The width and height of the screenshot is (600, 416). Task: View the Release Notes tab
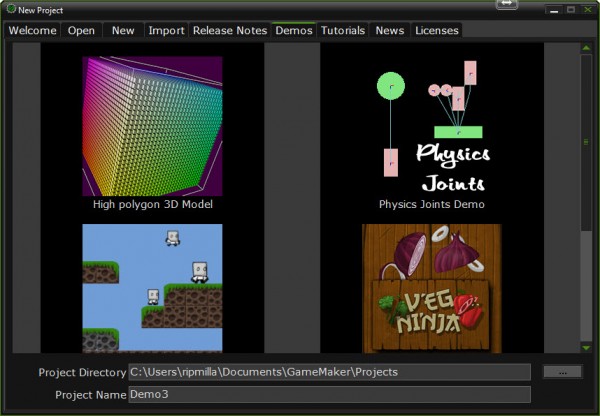point(229,30)
